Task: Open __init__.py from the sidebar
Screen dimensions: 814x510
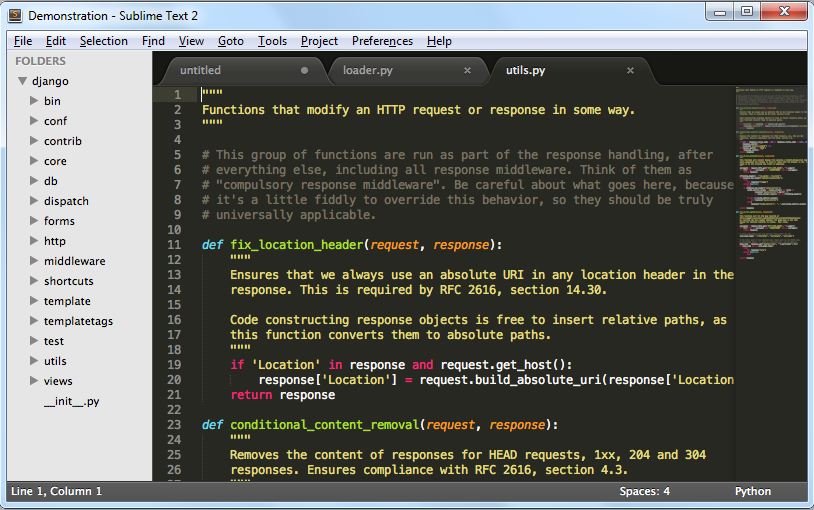Action: point(71,401)
